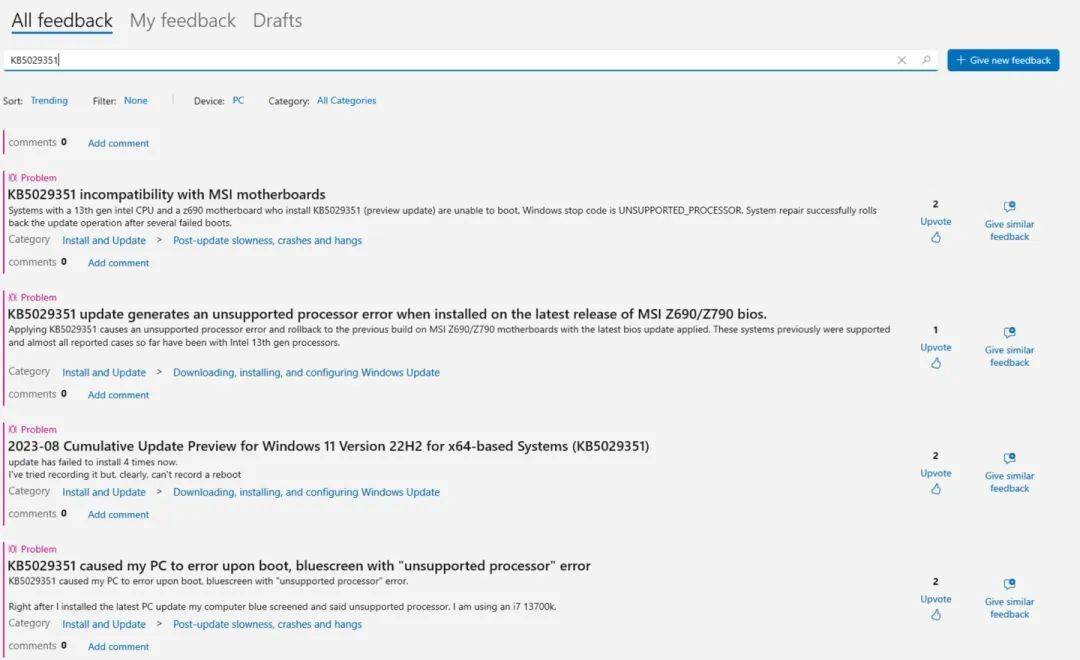Click the search magnifier icon
1080x660 pixels.
click(x=926, y=61)
